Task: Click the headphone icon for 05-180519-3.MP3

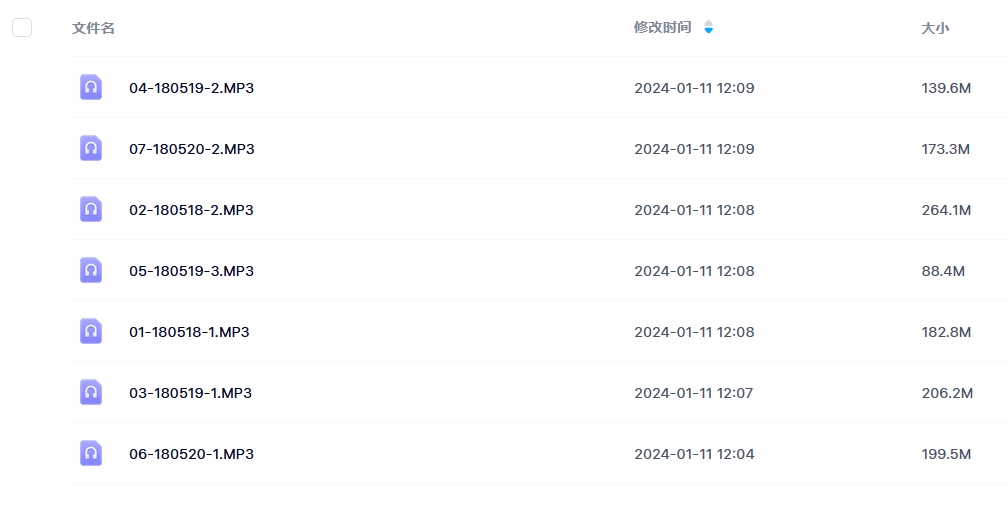Action: pos(91,271)
